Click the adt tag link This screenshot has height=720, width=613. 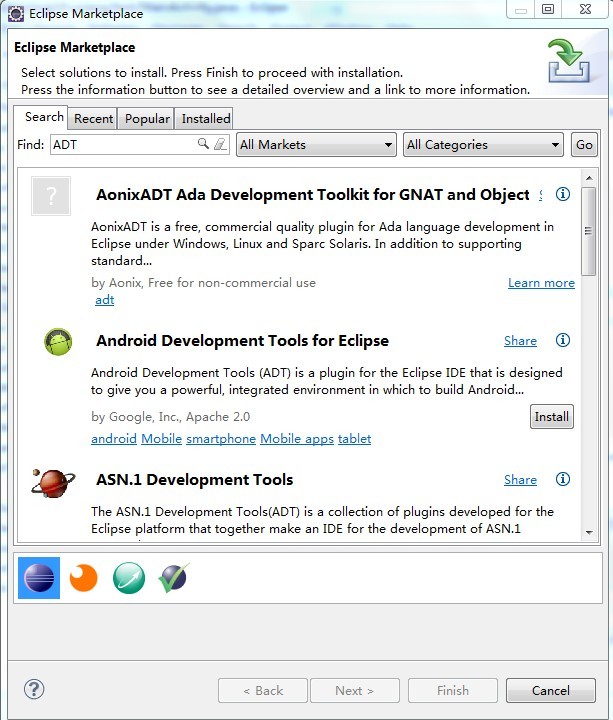pyautogui.click(x=105, y=300)
